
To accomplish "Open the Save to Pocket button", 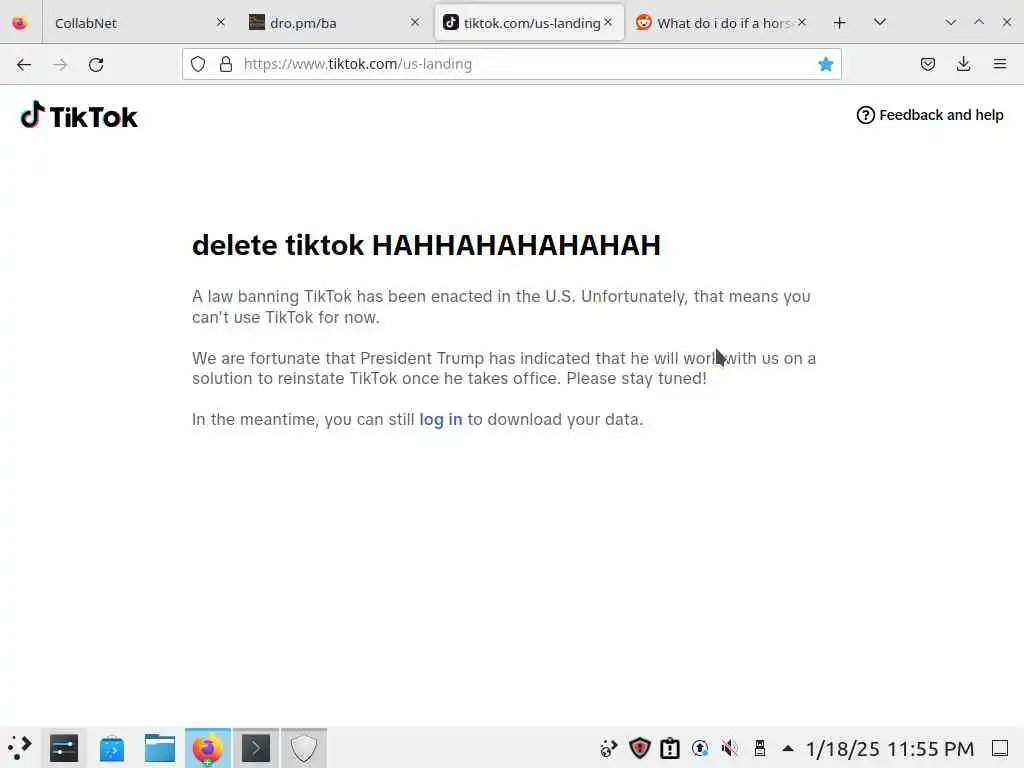I will pos(927,64).
